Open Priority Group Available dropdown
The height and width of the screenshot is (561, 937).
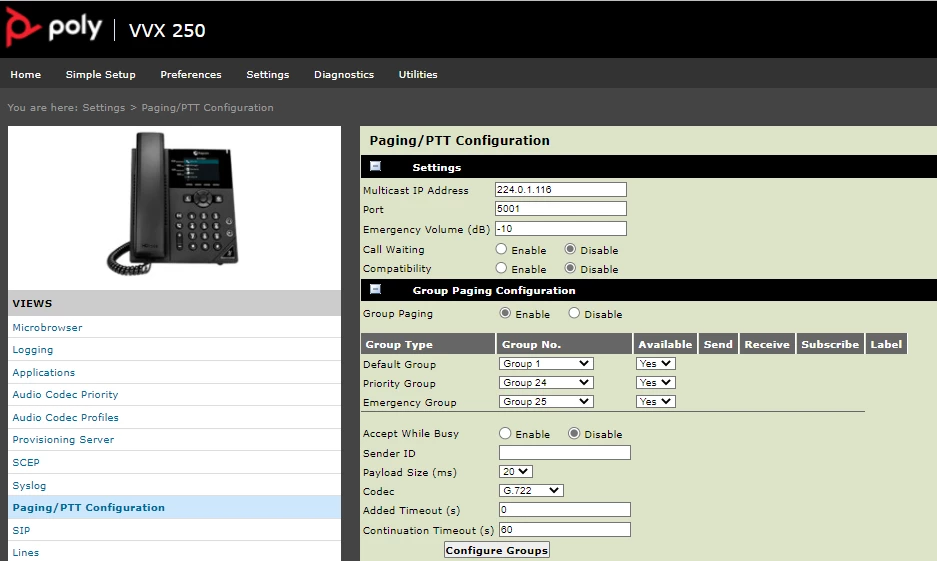point(656,382)
